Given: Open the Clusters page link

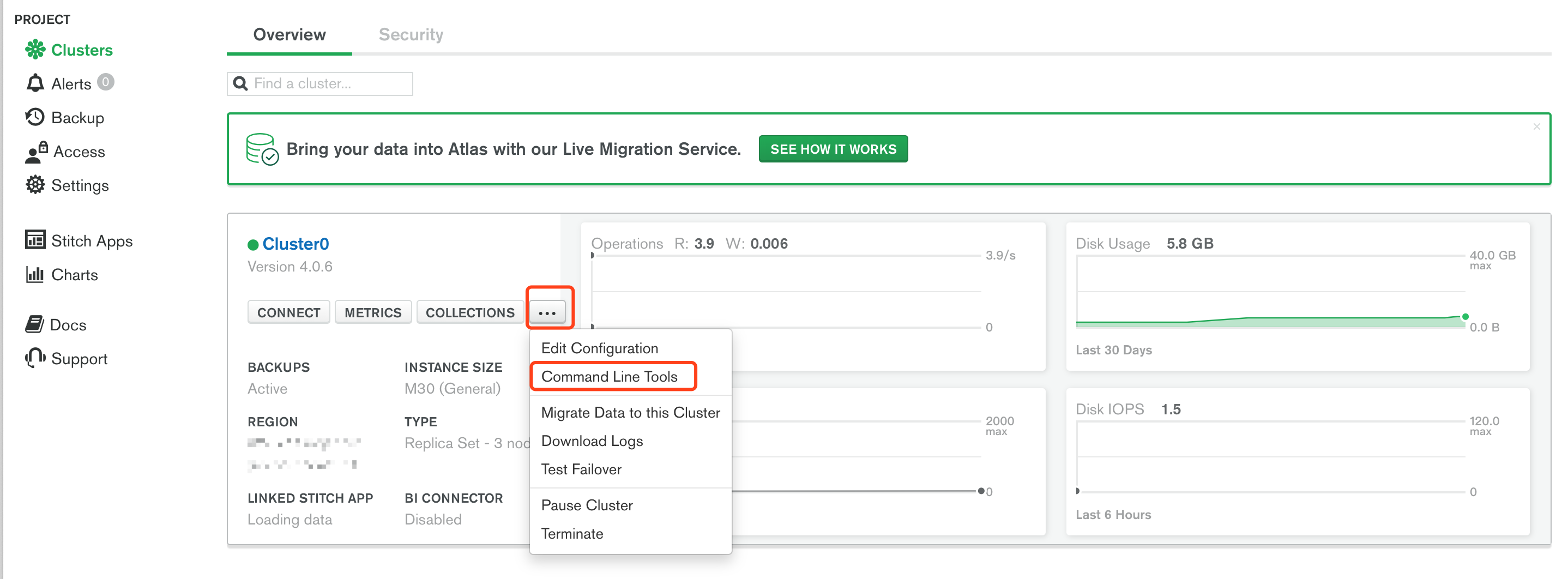Looking at the screenshot, I should click(82, 50).
